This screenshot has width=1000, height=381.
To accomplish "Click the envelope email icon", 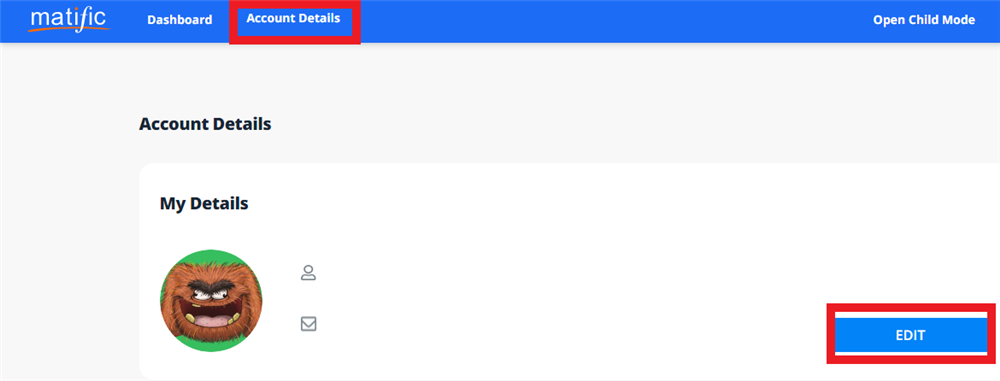I will click(309, 324).
